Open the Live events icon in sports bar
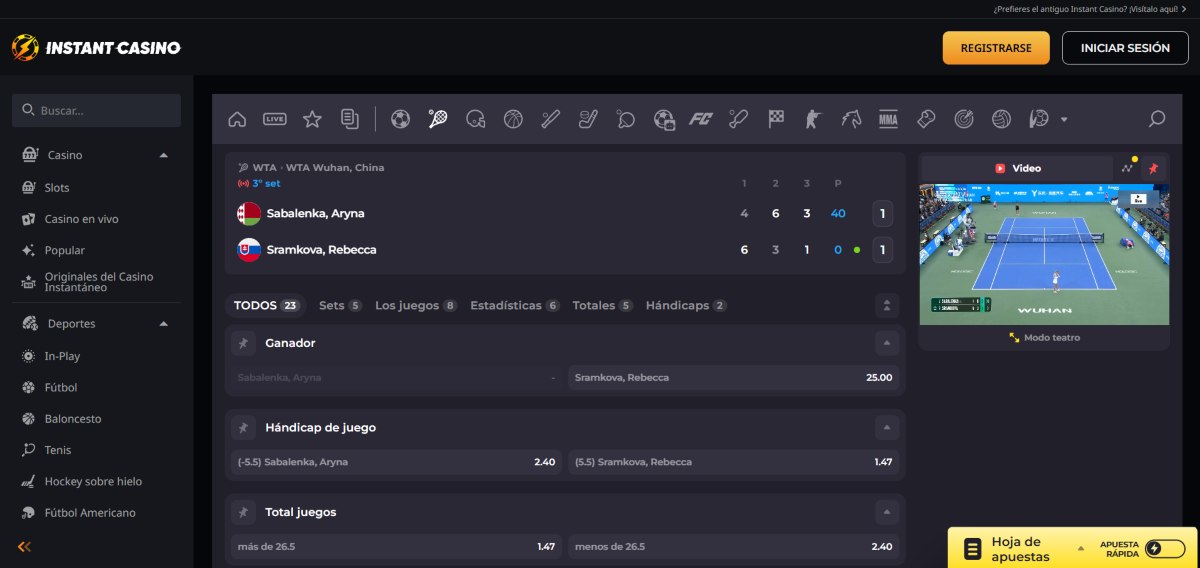This screenshot has width=1200, height=568. tap(274, 119)
